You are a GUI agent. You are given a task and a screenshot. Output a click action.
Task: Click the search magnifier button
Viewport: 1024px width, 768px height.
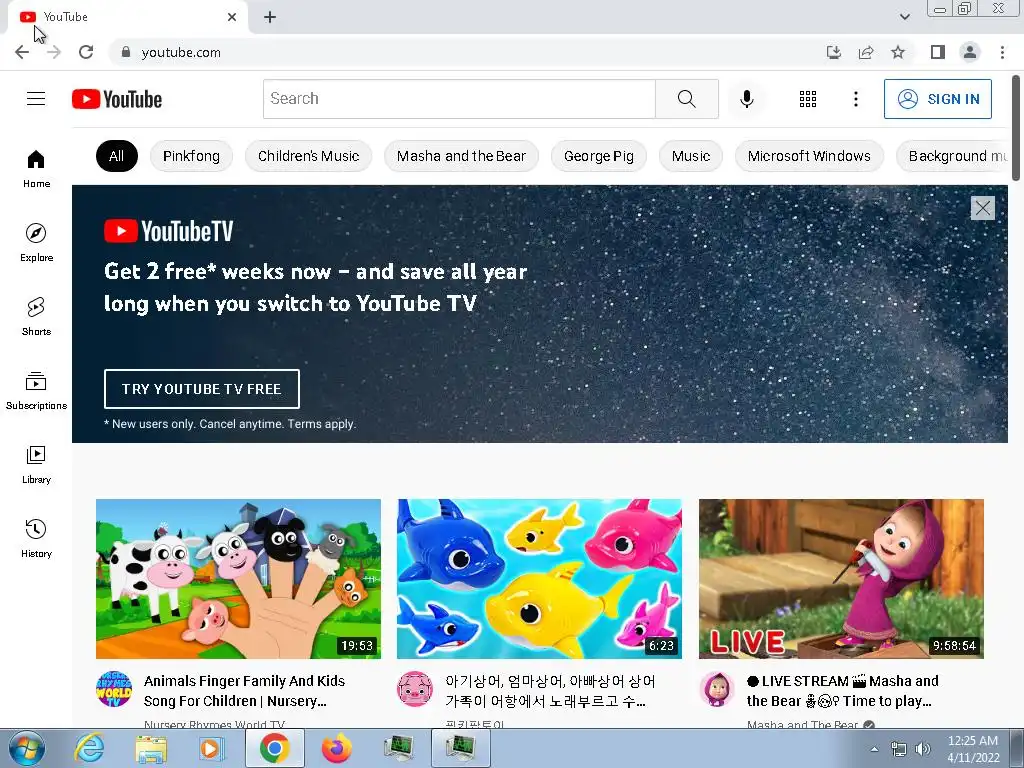[686, 99]
